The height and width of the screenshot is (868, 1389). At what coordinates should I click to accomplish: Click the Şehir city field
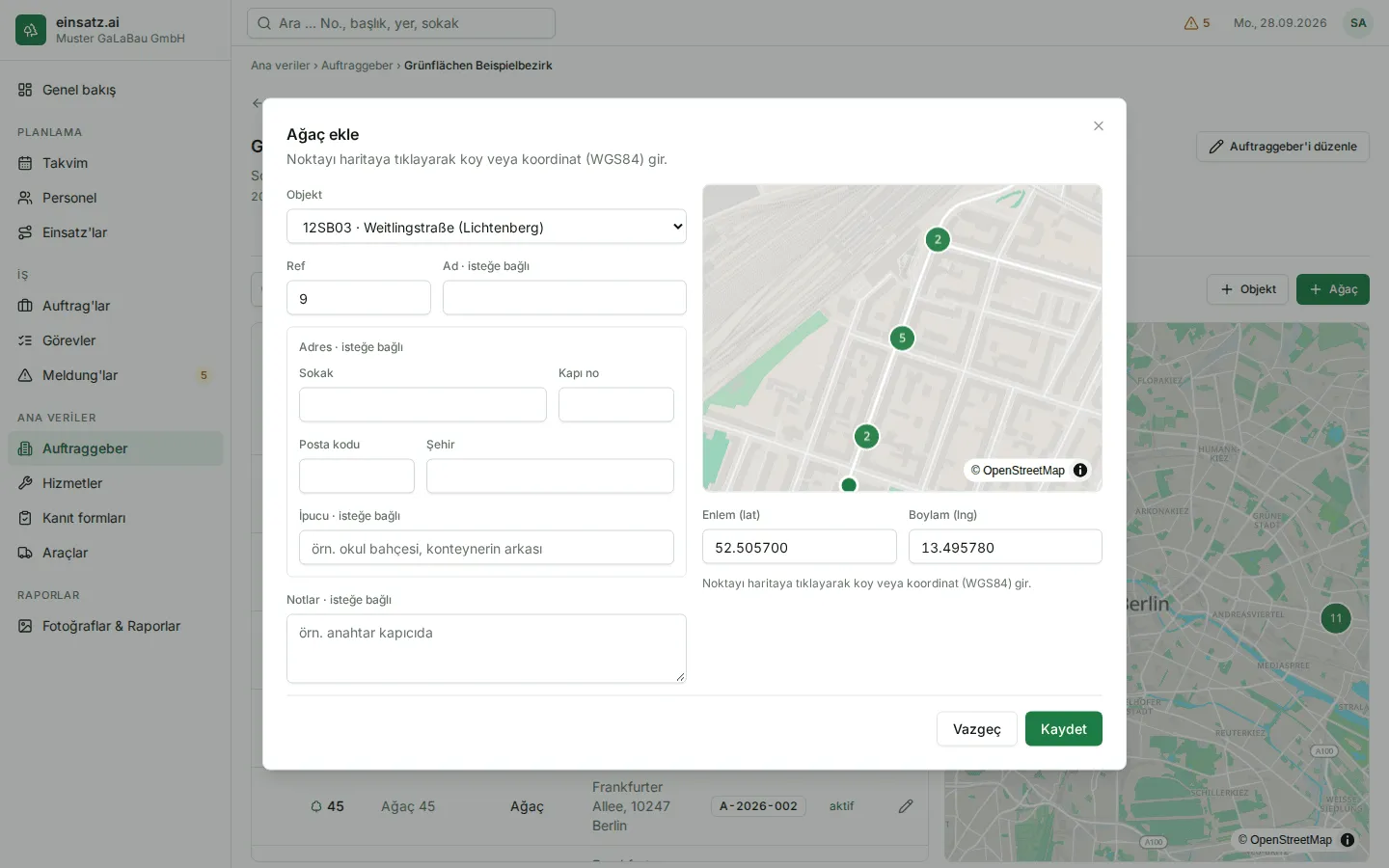[x=550, y=476]
